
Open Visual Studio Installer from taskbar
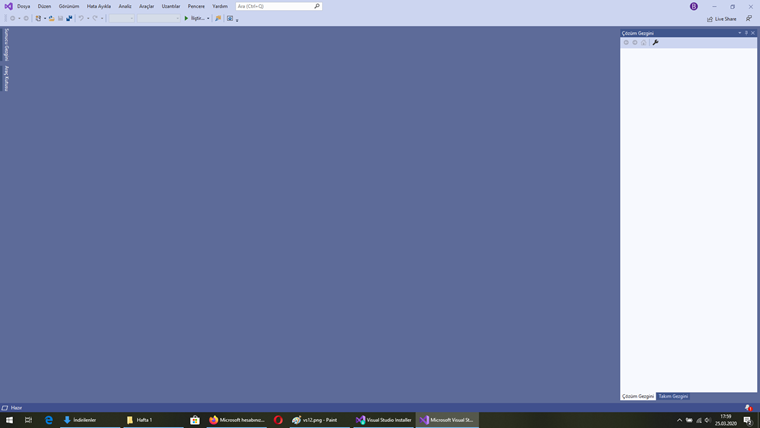pyautogui.click(x=384, y=420)
